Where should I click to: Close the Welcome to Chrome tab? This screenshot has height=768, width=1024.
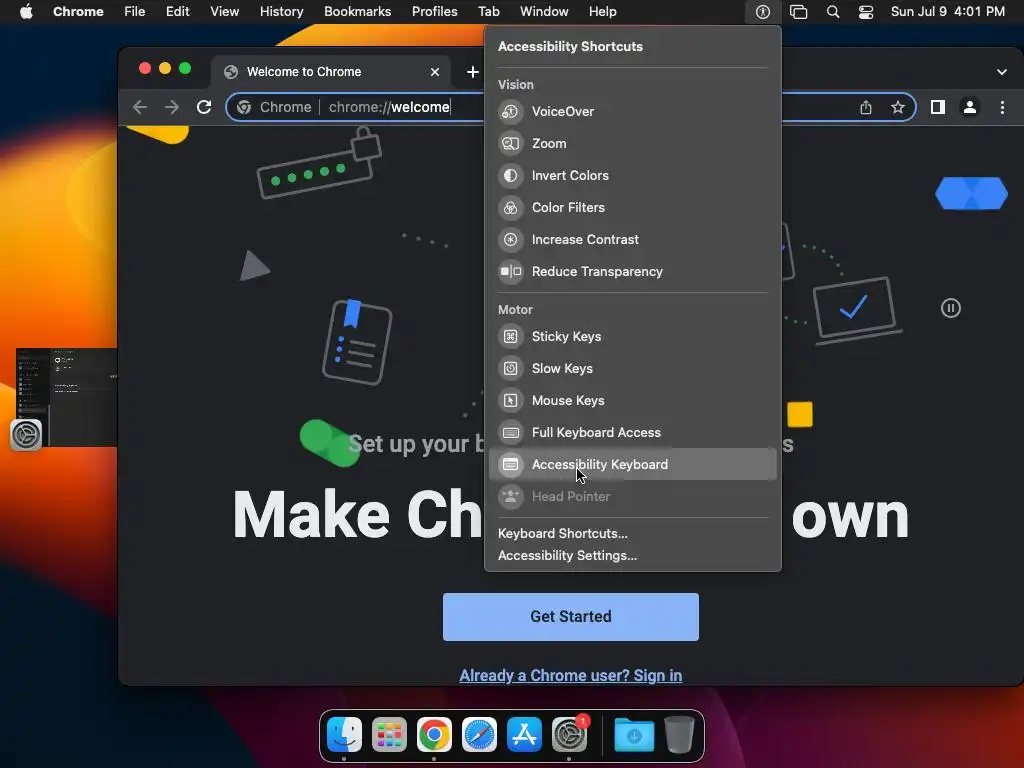[x=435, y=72]
